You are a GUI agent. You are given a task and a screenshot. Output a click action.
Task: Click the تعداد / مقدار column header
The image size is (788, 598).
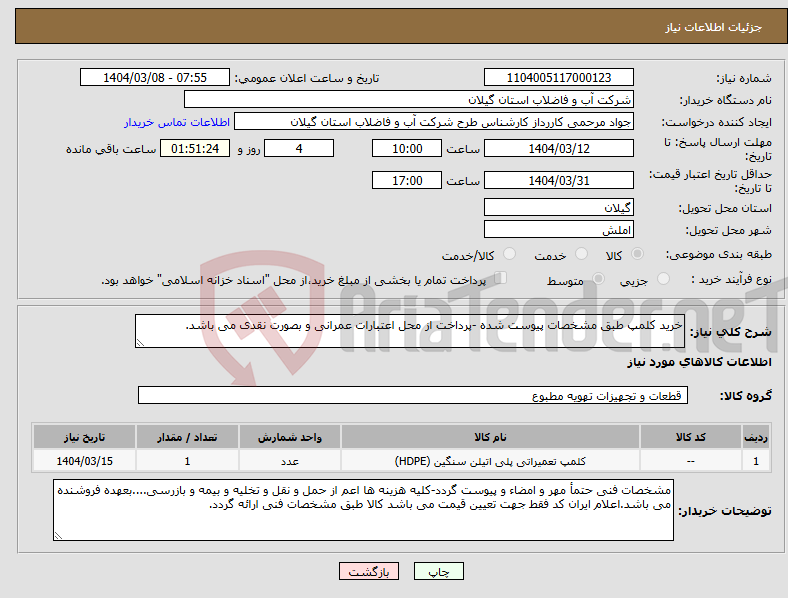(187, 437)
